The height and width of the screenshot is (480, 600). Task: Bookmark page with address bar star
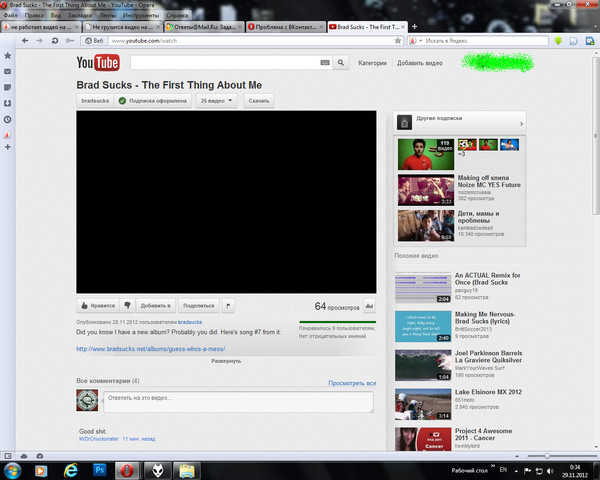click(x=398, y=41)
